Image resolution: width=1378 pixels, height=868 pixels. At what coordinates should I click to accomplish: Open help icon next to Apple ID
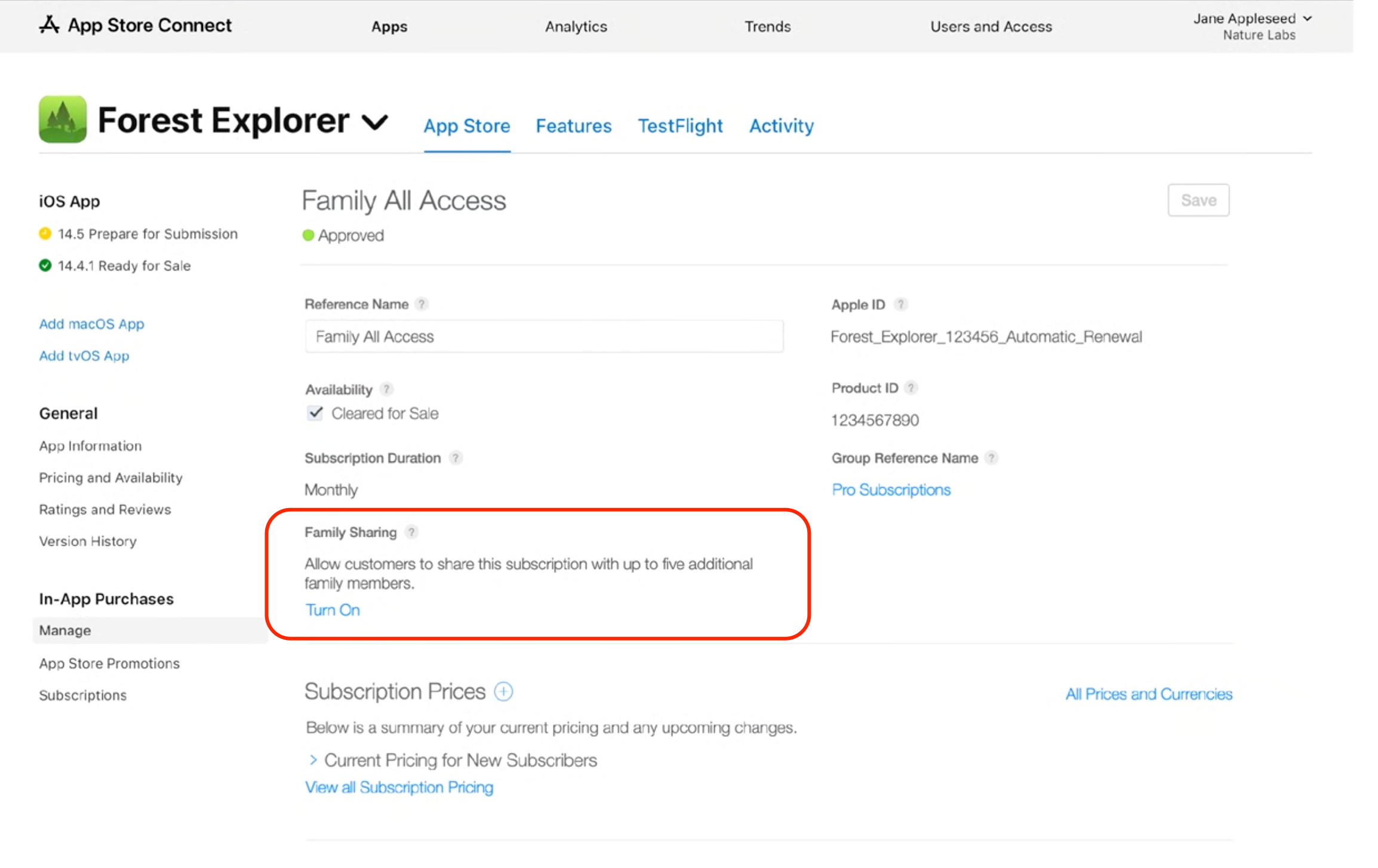point(900,304)
